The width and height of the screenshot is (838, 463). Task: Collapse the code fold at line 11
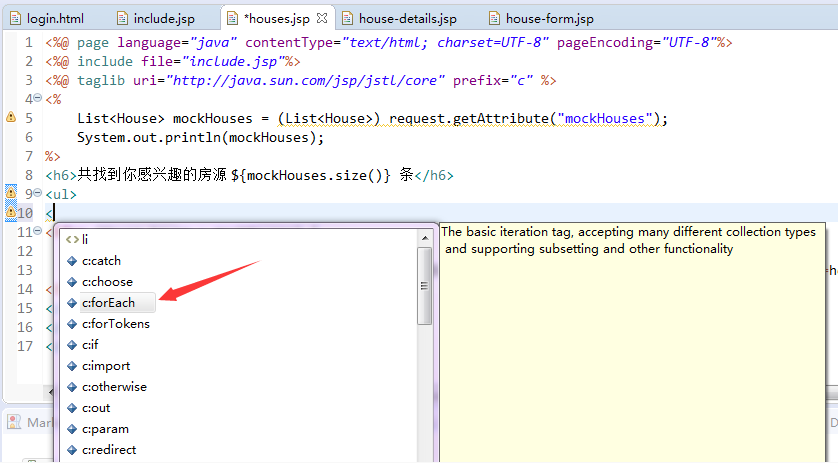[37, 231]
